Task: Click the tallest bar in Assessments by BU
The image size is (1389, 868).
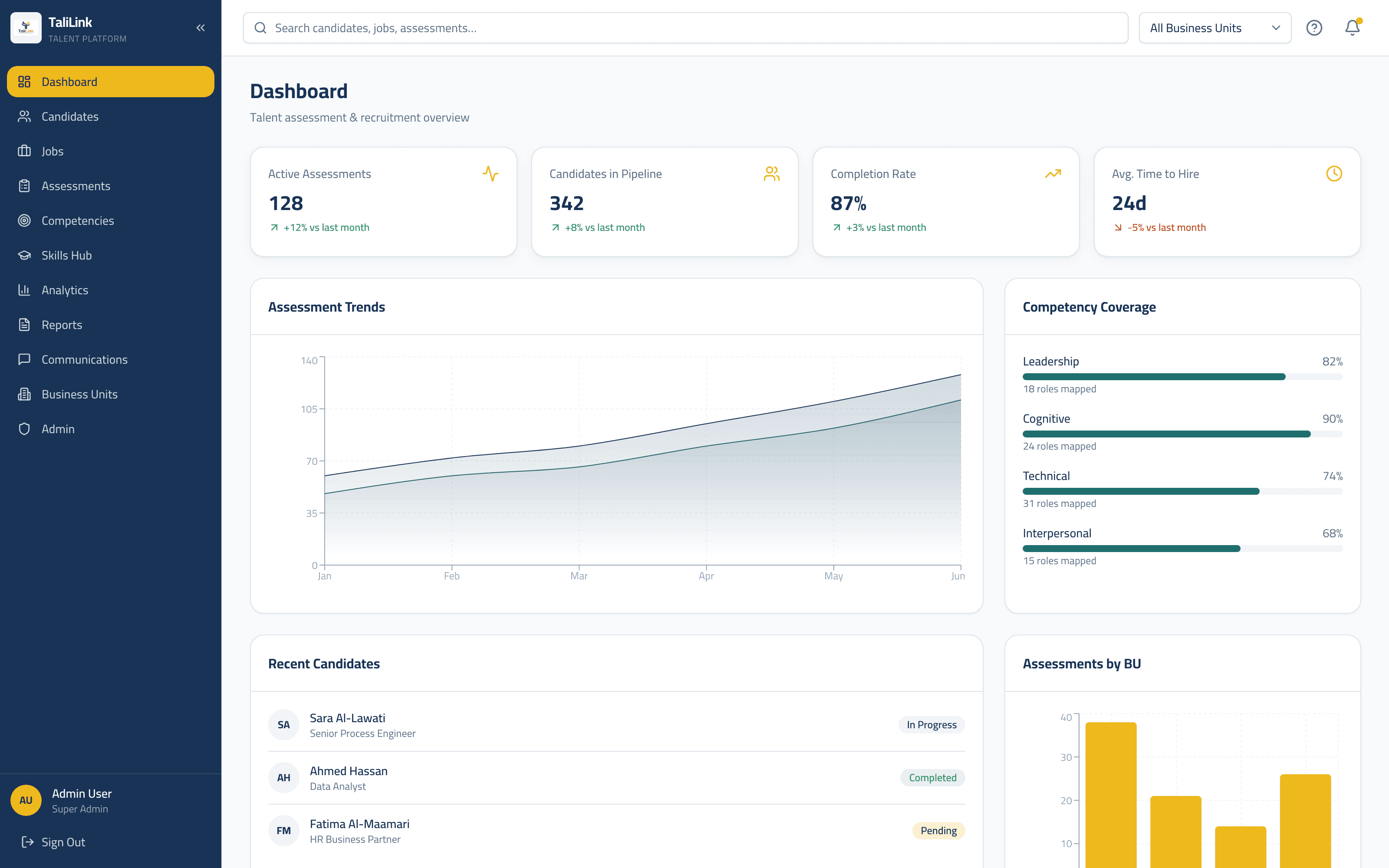Action: (x=1111, y=795)
